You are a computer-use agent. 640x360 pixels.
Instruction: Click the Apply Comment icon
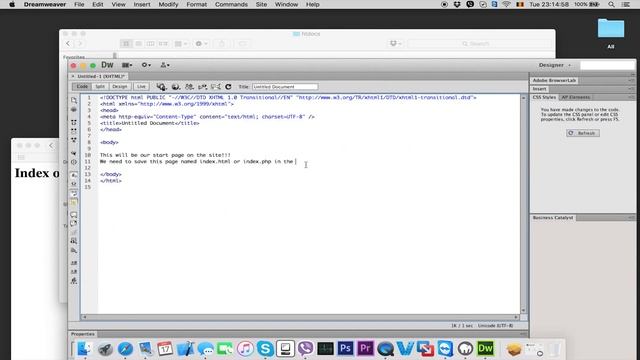74,214
